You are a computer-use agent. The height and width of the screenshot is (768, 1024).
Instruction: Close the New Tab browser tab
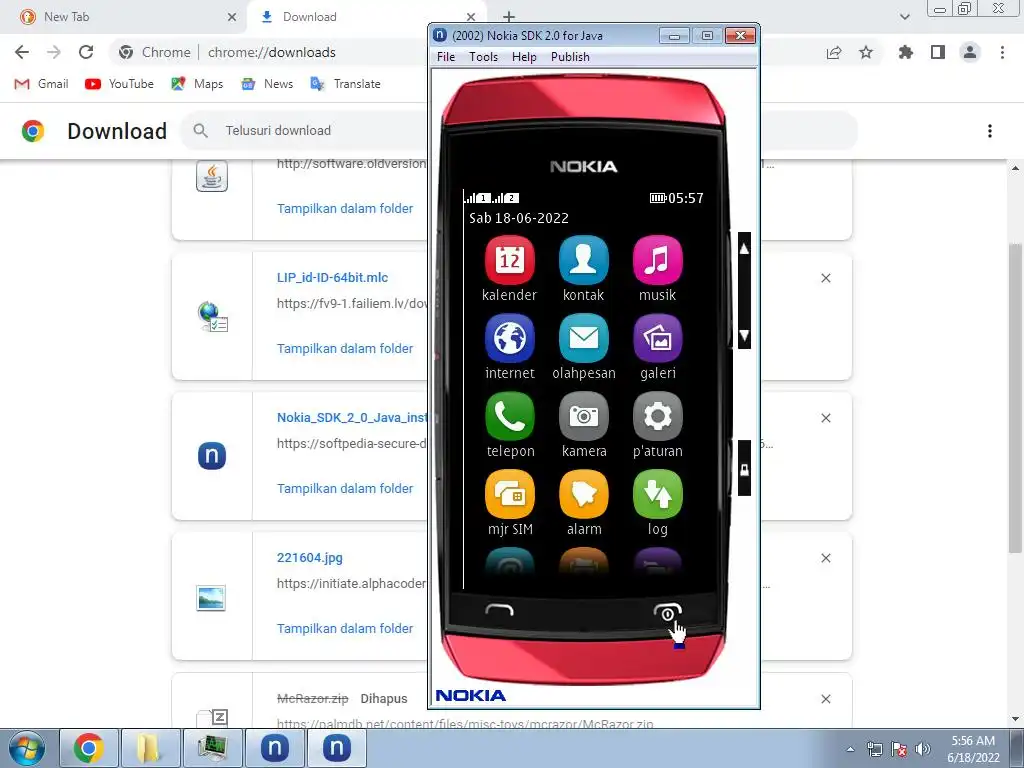click(x=232, y=17)
